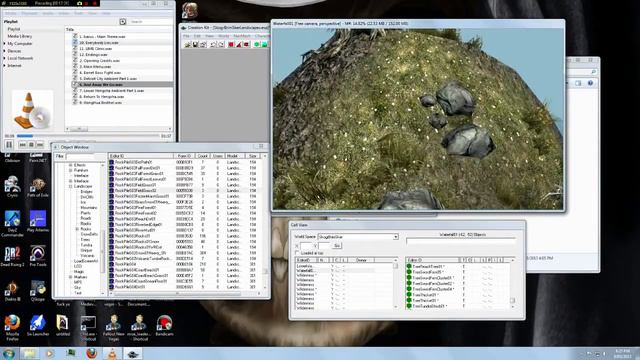Sort by Form ID column in Object Window

pos(184,156)
